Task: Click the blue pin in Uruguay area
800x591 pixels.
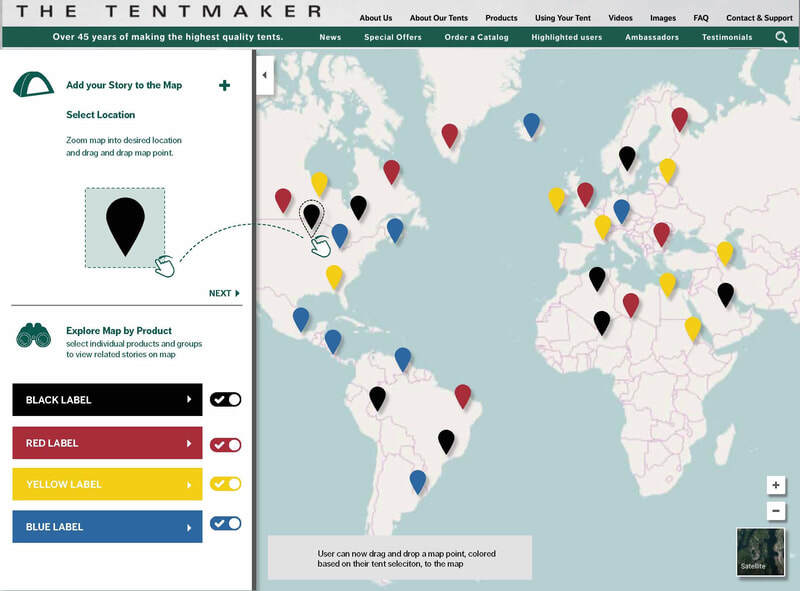Action: pos(417,482)
